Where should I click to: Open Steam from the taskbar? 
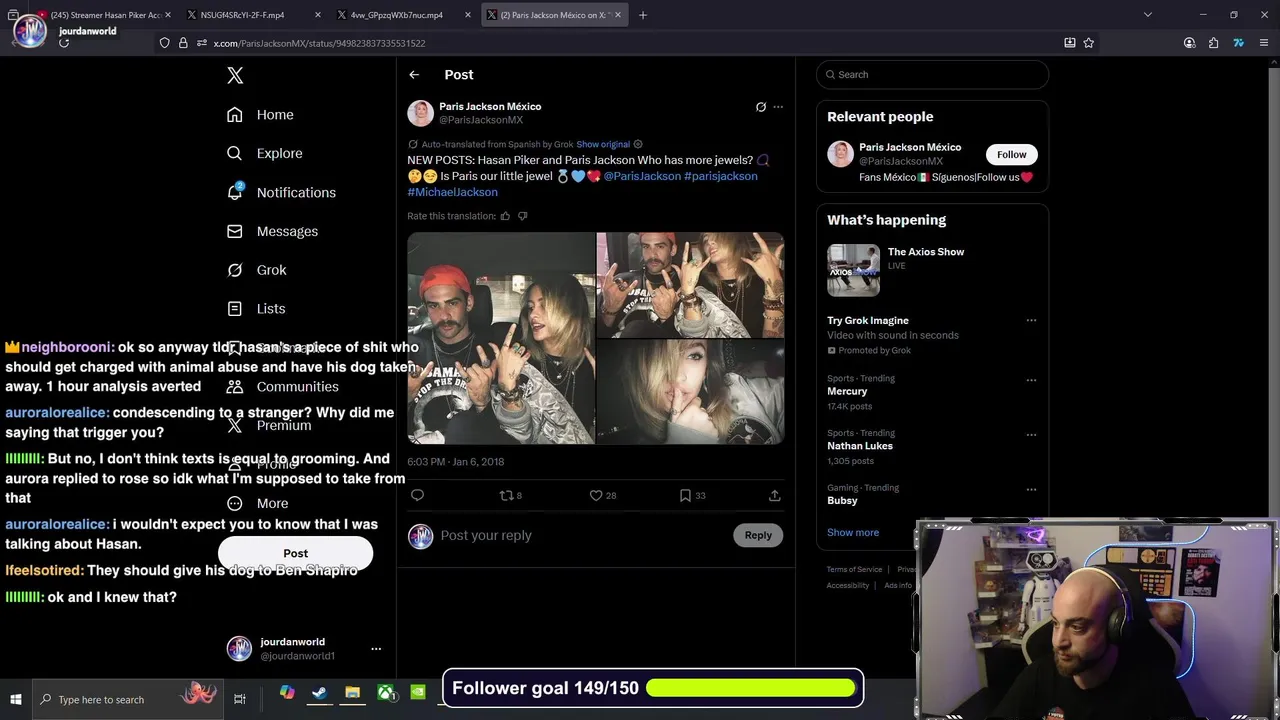(x=319, y=692)
